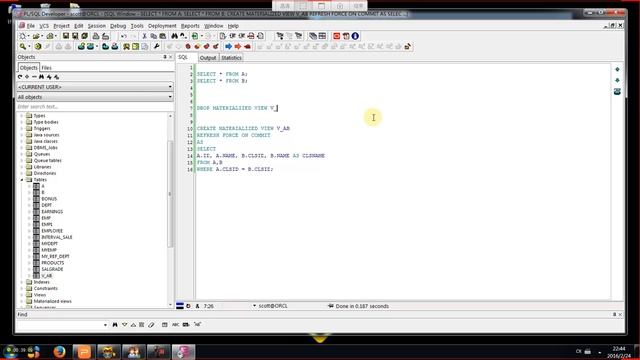Open the Session menu
This screenshot has width=640, height=360.
coord(97,26)
